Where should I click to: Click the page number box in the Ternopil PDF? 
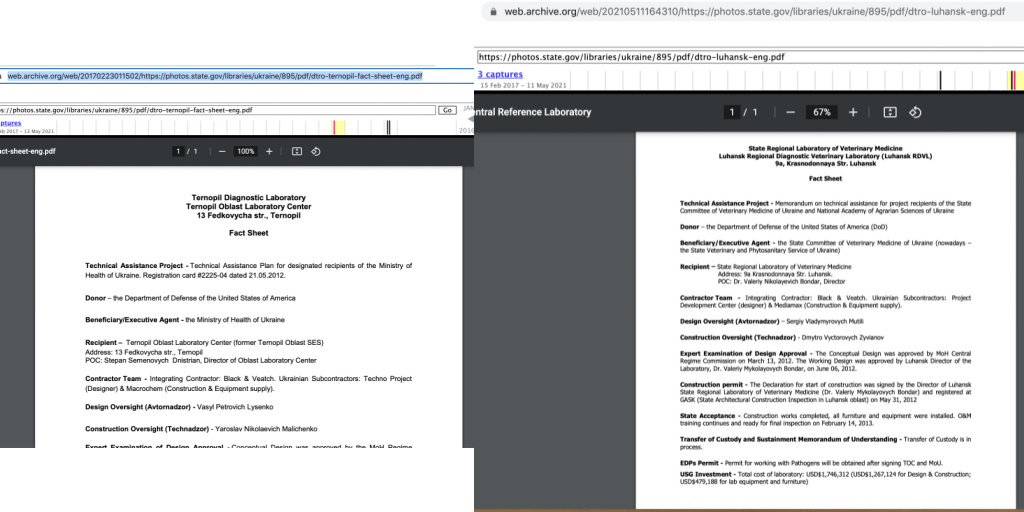179,151
